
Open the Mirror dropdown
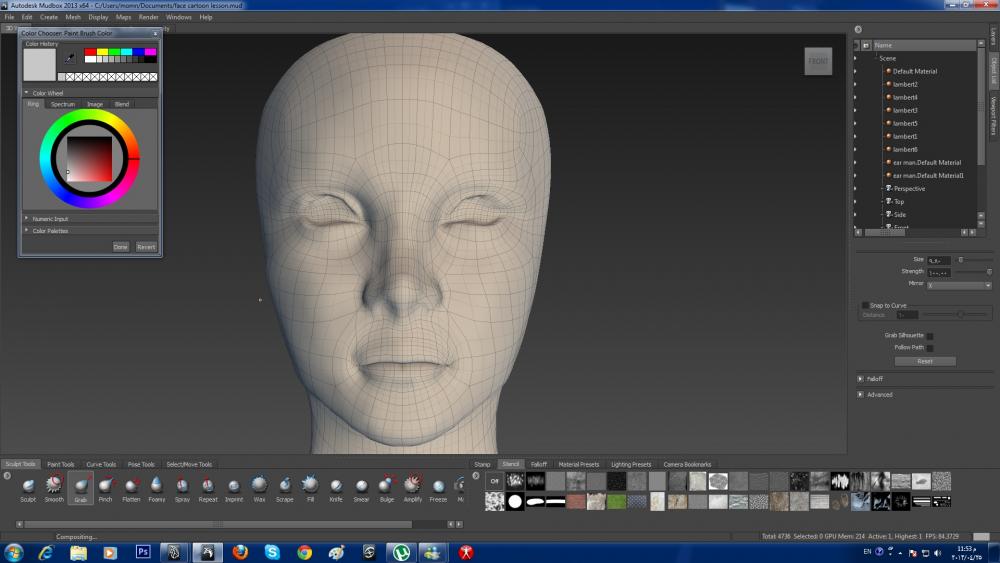pyautogui.click(x=958, y=285)
